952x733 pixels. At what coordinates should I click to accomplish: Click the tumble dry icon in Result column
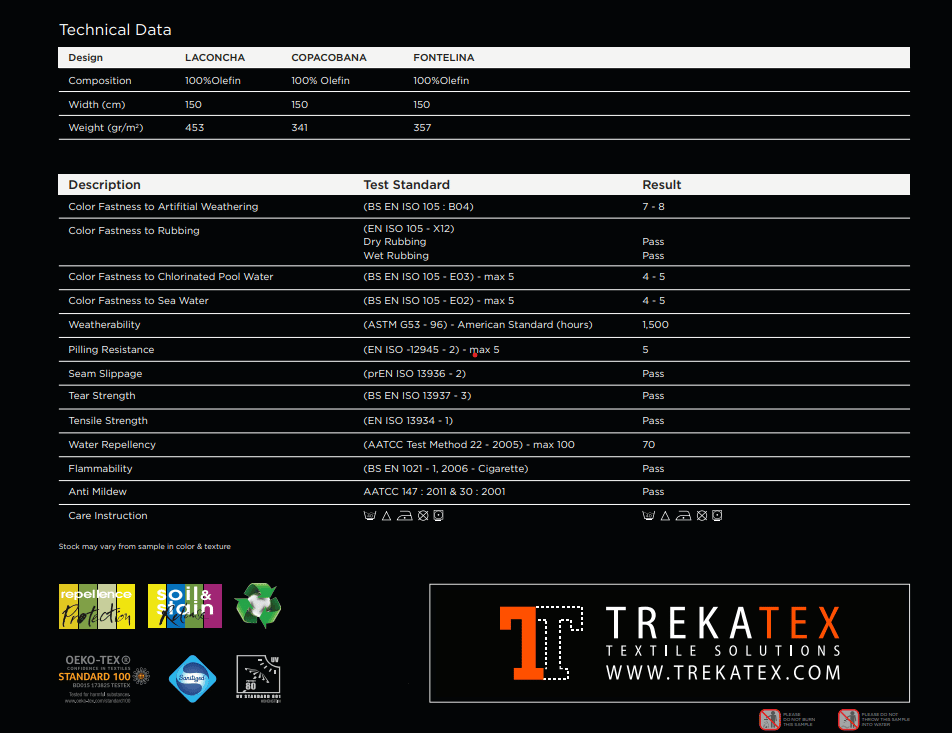[x=717, y=516]
